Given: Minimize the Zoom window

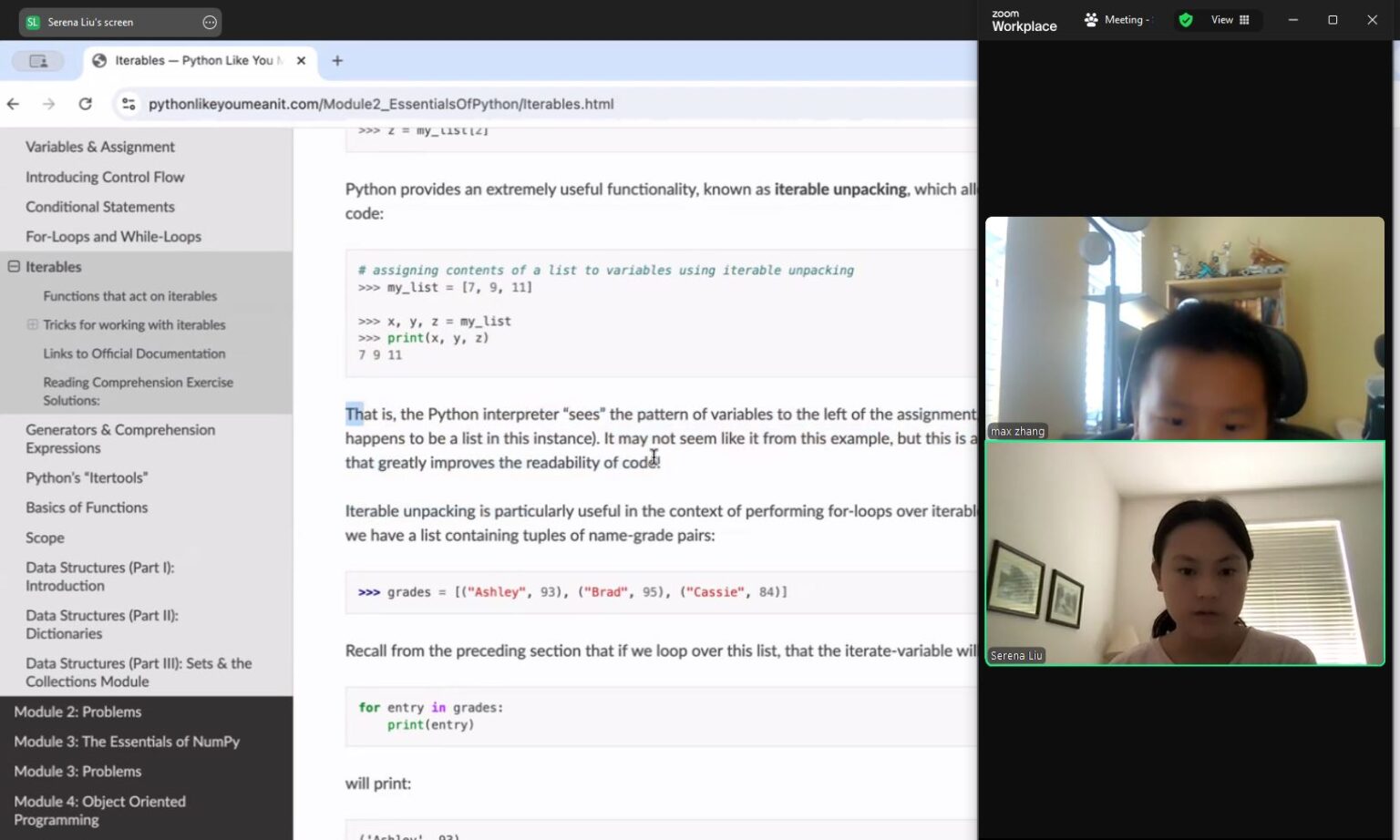Looking at the screenshot, I should 1292,20.
